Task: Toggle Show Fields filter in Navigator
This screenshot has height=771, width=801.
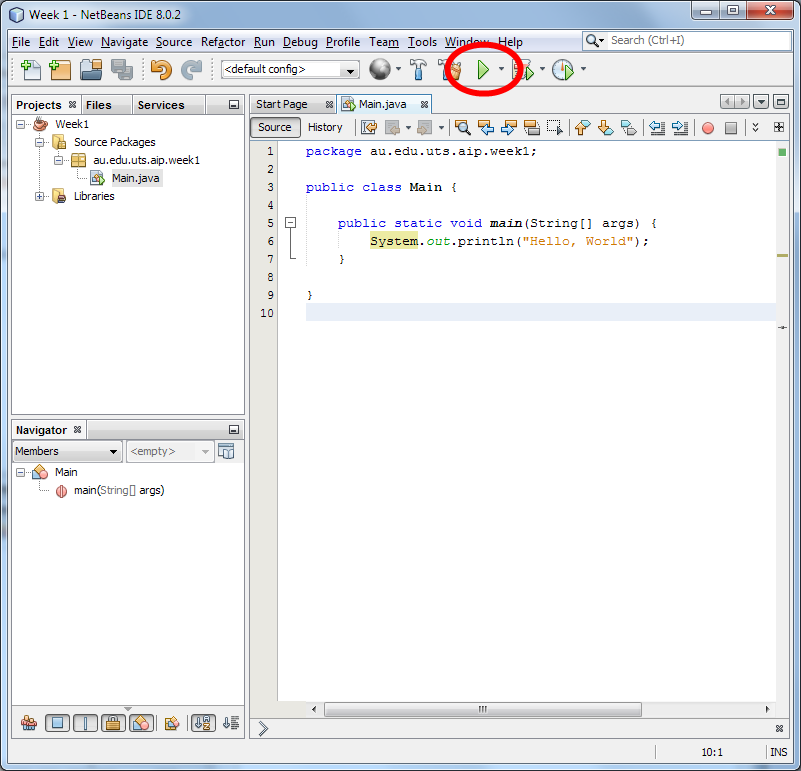Action: point(57,722)
